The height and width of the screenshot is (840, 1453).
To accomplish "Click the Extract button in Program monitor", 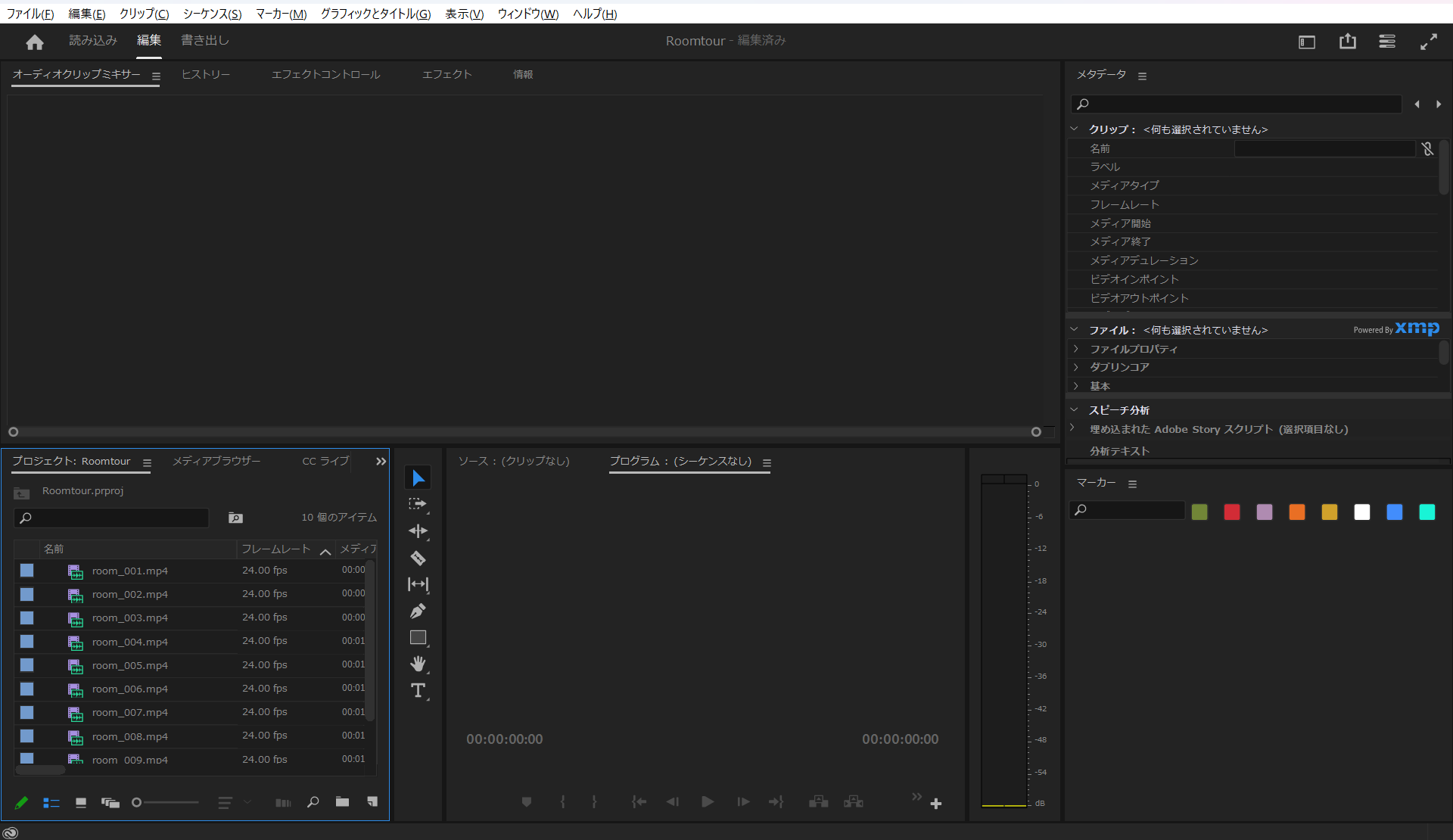I will [854, 802].
